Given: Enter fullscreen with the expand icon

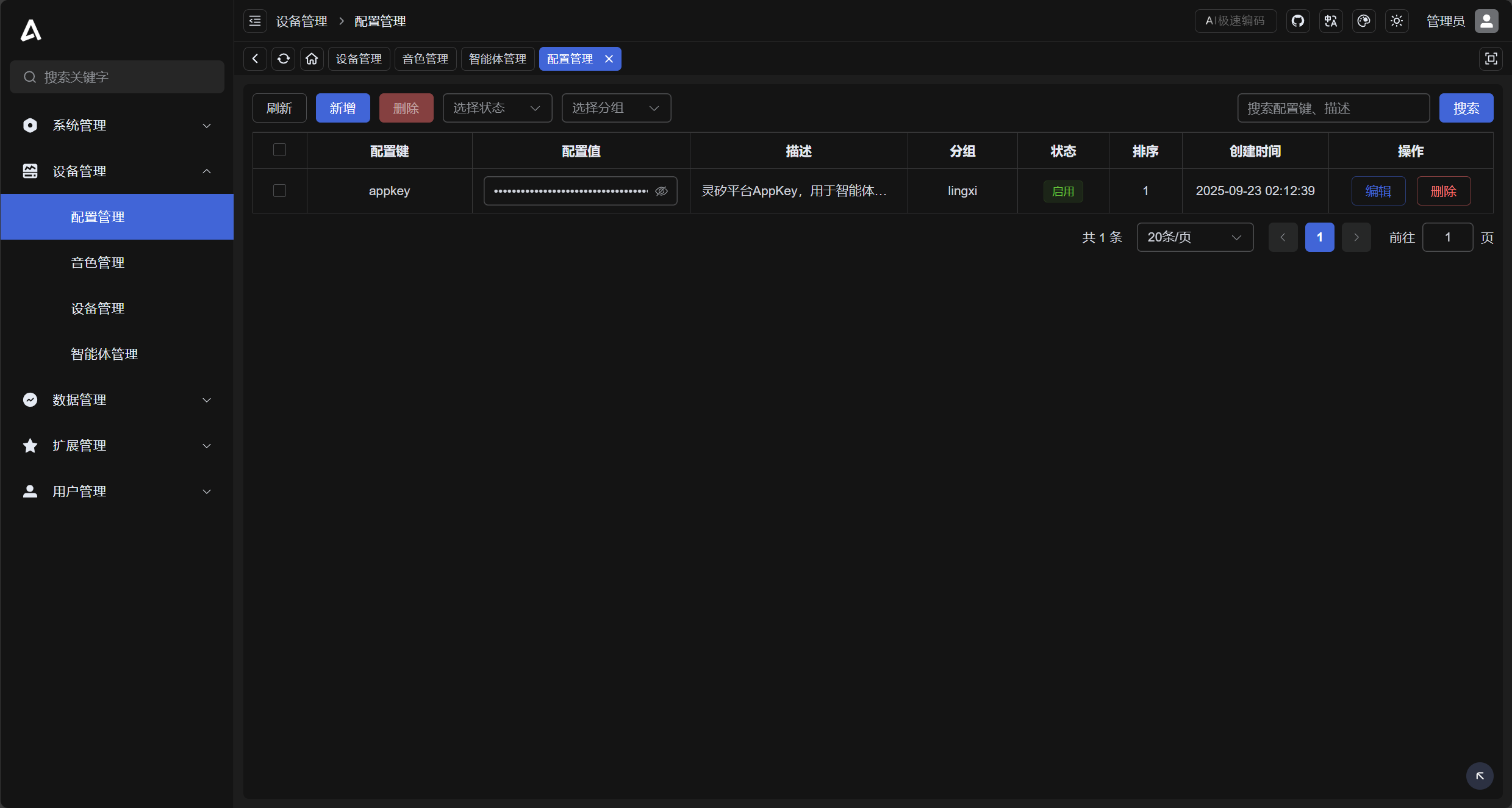Looking at the screenshot, I should pos(1491,59).
